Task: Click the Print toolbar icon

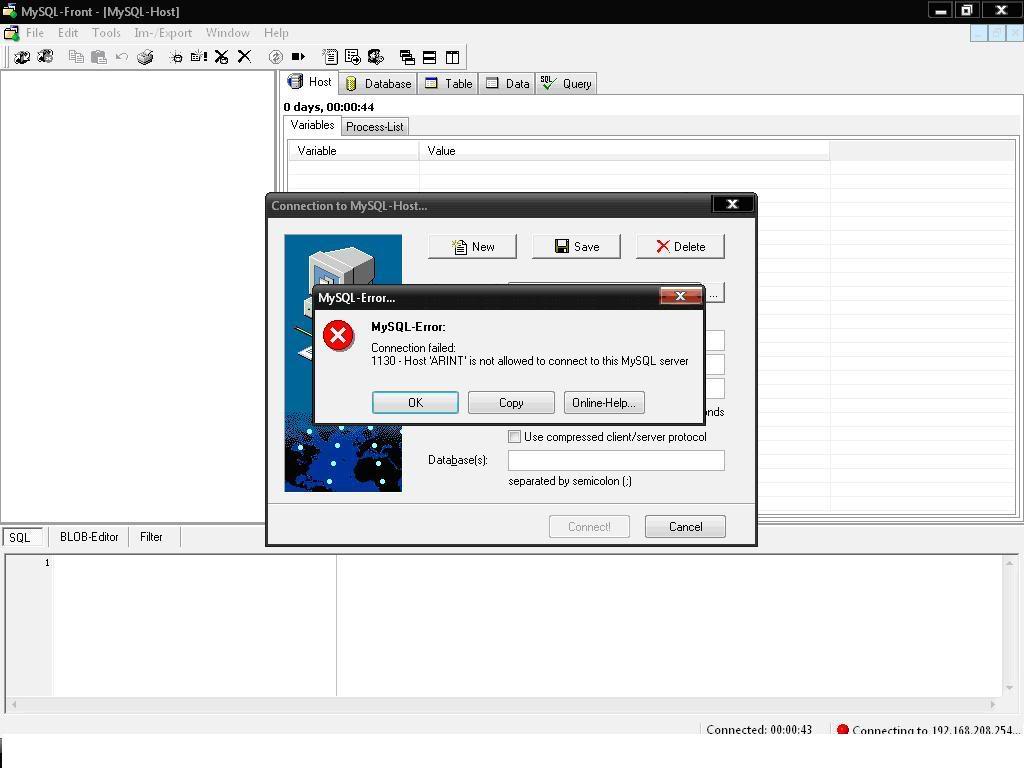Action: (145, 57)
